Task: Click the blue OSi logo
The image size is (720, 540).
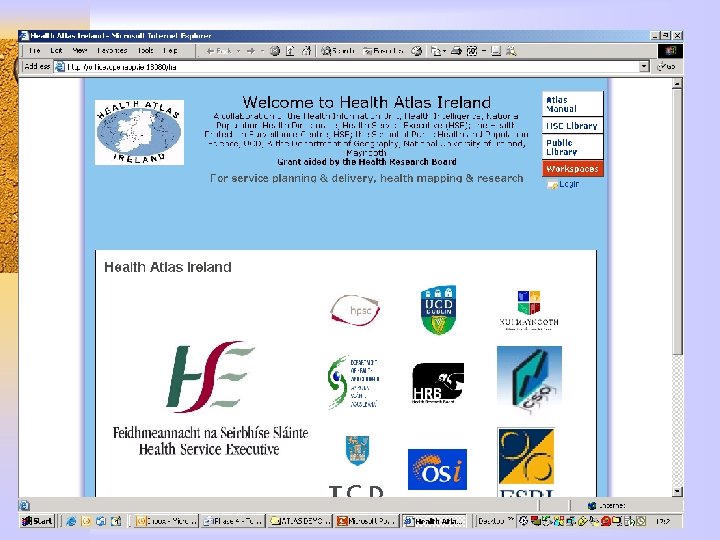Action: point(437,469)
